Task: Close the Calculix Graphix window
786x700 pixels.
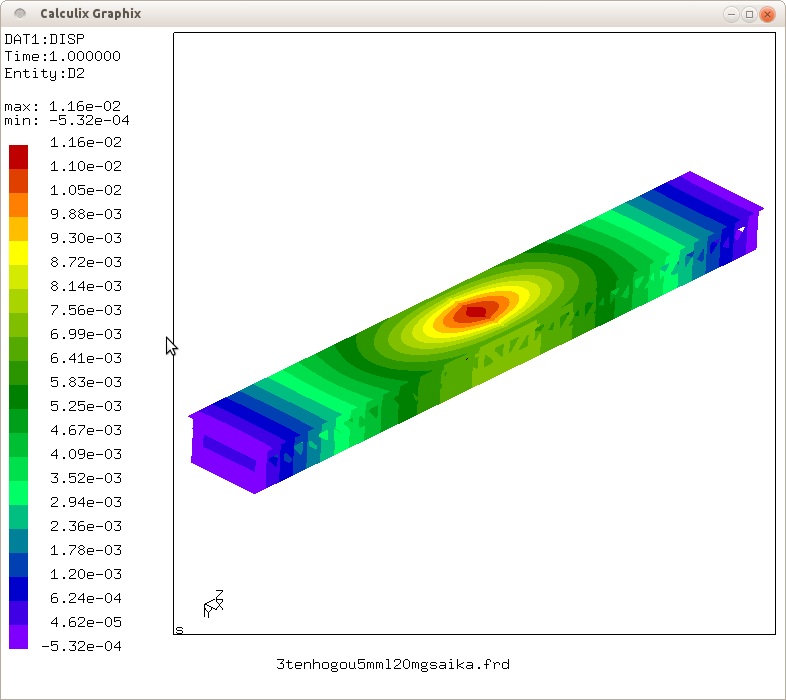Action: [x=767, y=14]
